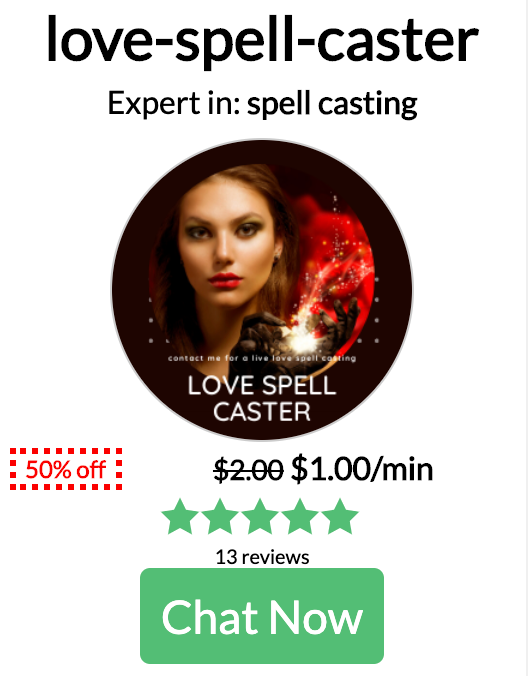Click the word 'reviews' under the stars
This screenshot has height=676, width=532.
coord(275,557)
